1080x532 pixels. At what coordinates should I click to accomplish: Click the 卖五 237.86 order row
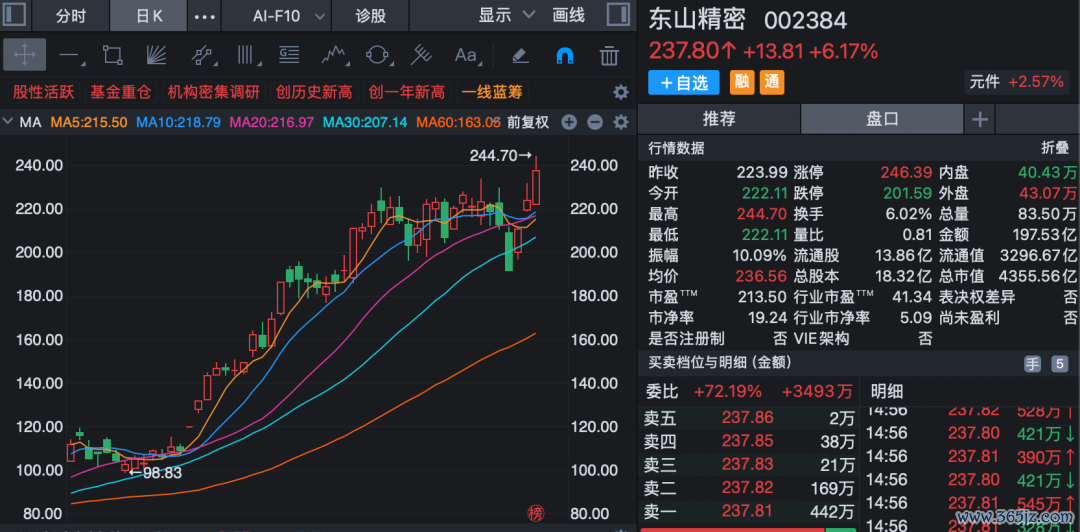tap(749, 417)
